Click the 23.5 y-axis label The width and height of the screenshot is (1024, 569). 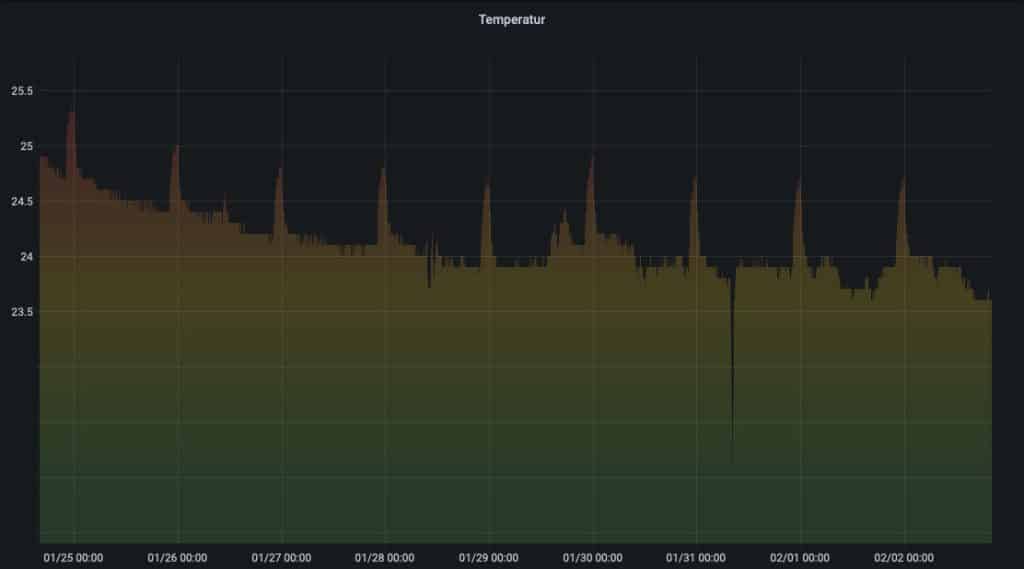(x=22, y=312)
